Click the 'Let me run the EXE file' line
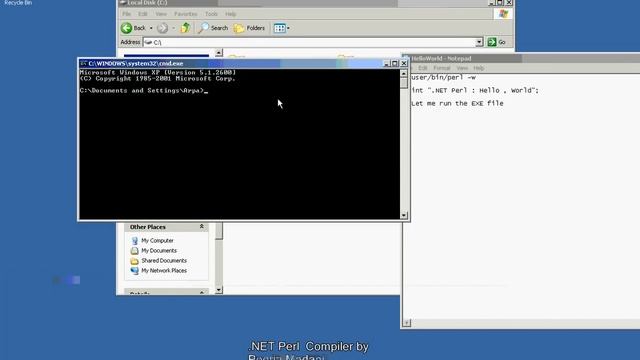The image size is (640, 360). click(x=457, y=103)
